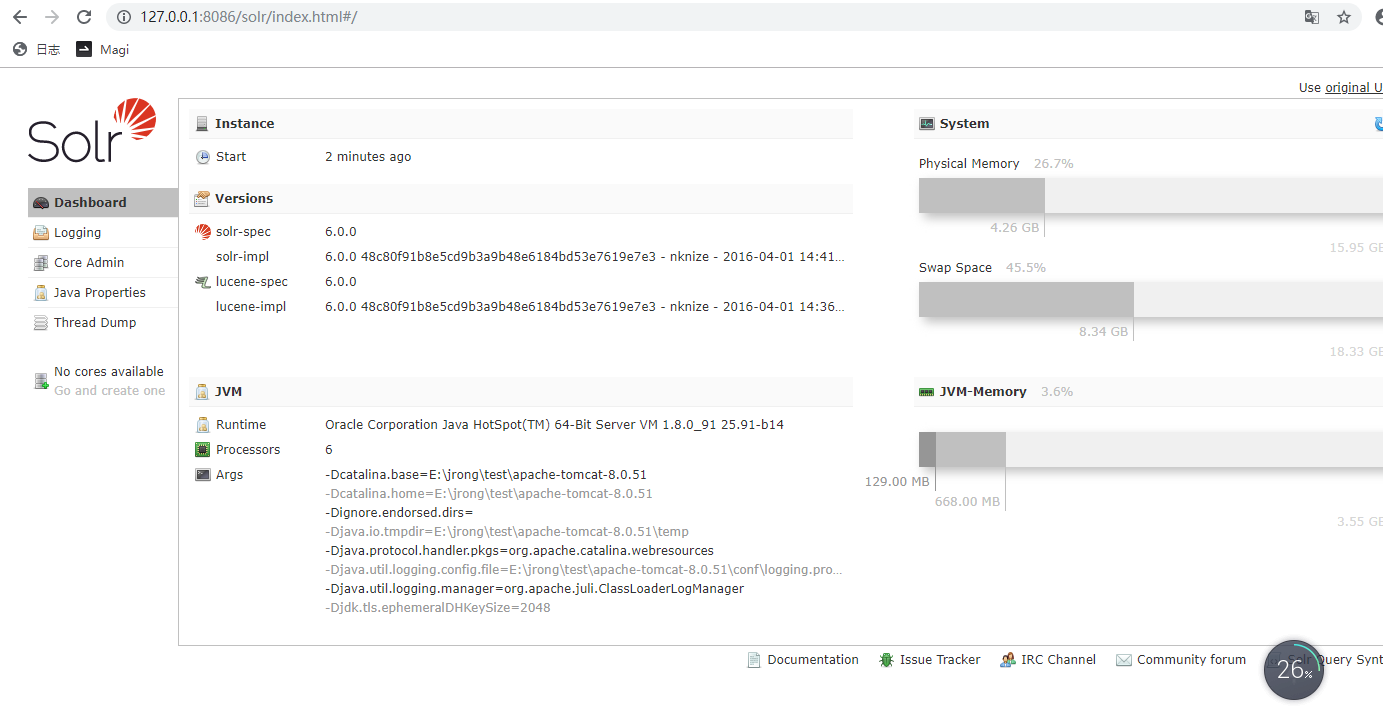Click the Core Admin sidebar icon
This screenshot has height=708, width=1383.
41,262
